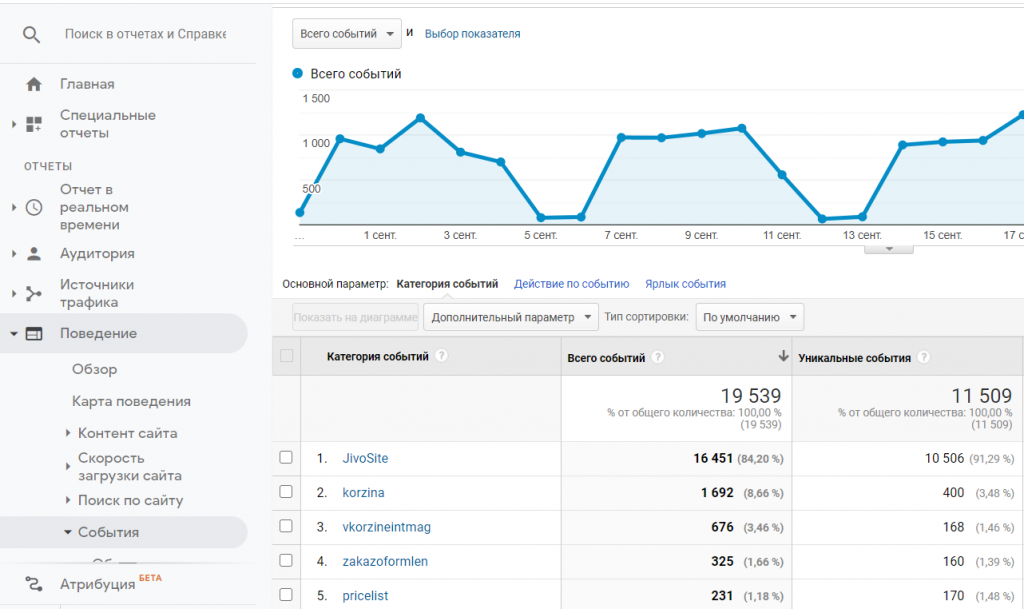Check the JivoSite row checkbox
The width and height of the screenshot is (1024, 609).
point(286,458)
